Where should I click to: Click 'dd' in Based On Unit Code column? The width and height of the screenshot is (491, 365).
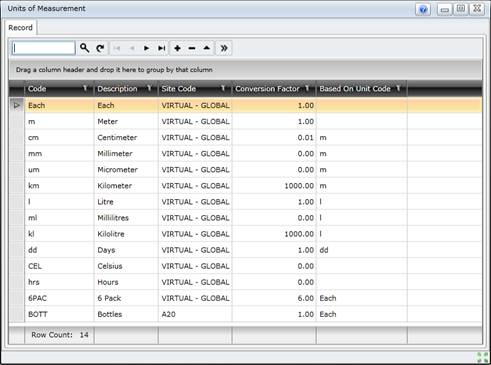(x=362, y=250)
